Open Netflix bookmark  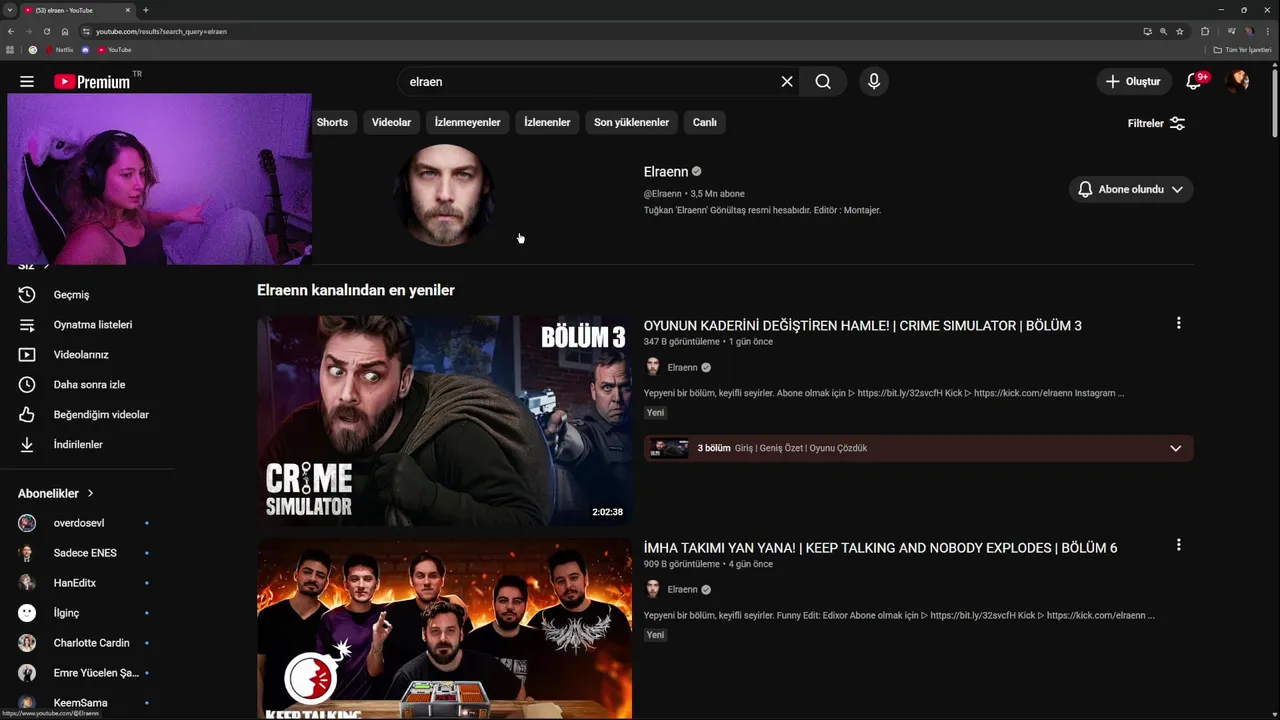[x=60, y=50]
